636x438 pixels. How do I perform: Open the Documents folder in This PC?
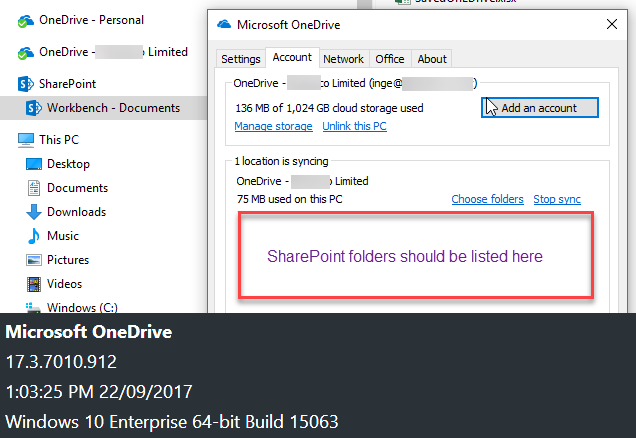[x=77, y=188]
